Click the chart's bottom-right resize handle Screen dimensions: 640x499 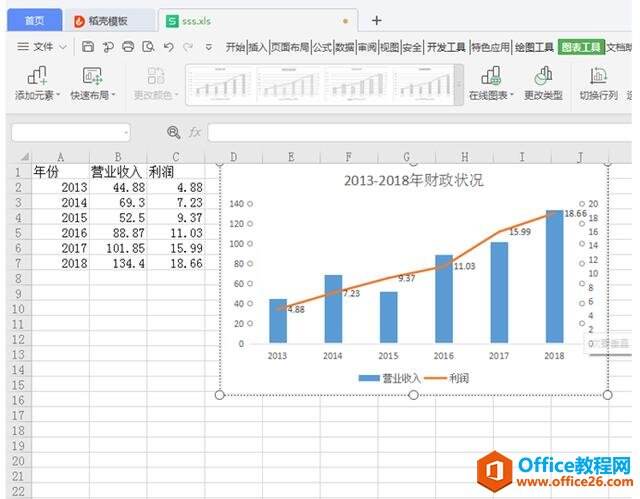click(607, 395)
